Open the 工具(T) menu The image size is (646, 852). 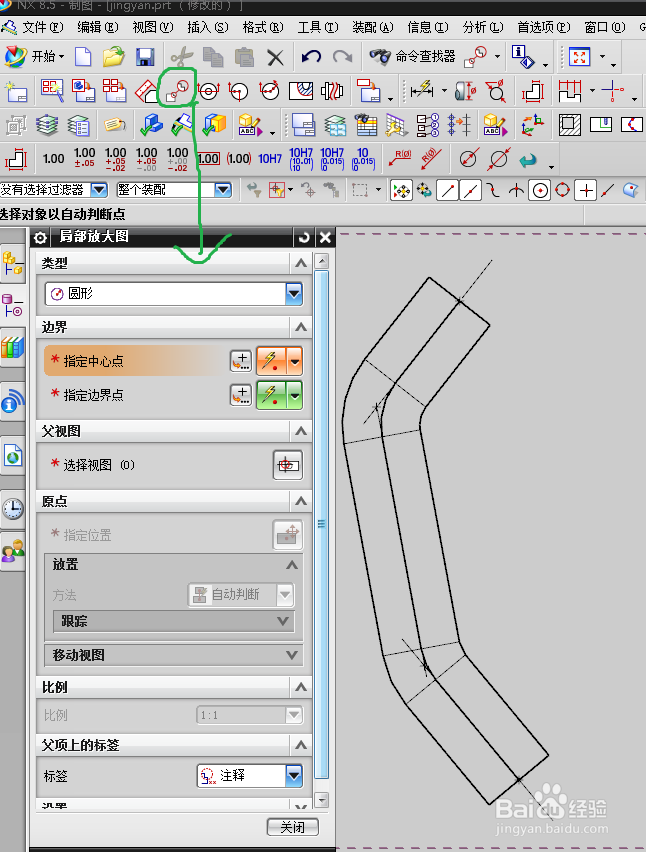point(318,27)
